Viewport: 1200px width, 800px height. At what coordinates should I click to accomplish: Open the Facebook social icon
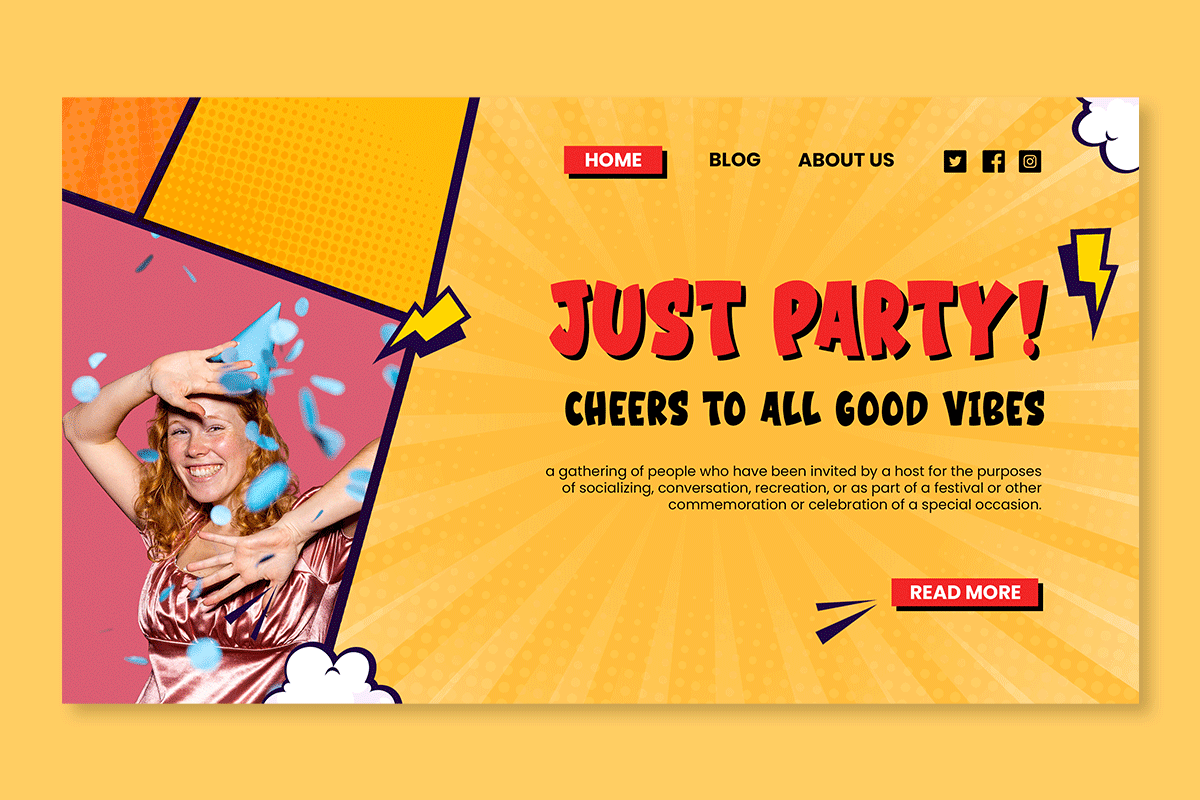[x=993, y=161]
